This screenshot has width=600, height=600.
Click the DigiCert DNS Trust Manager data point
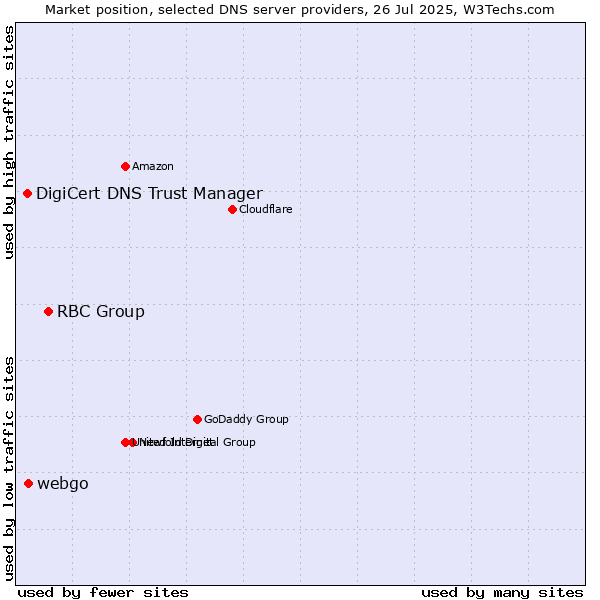(x=27, y=194)
